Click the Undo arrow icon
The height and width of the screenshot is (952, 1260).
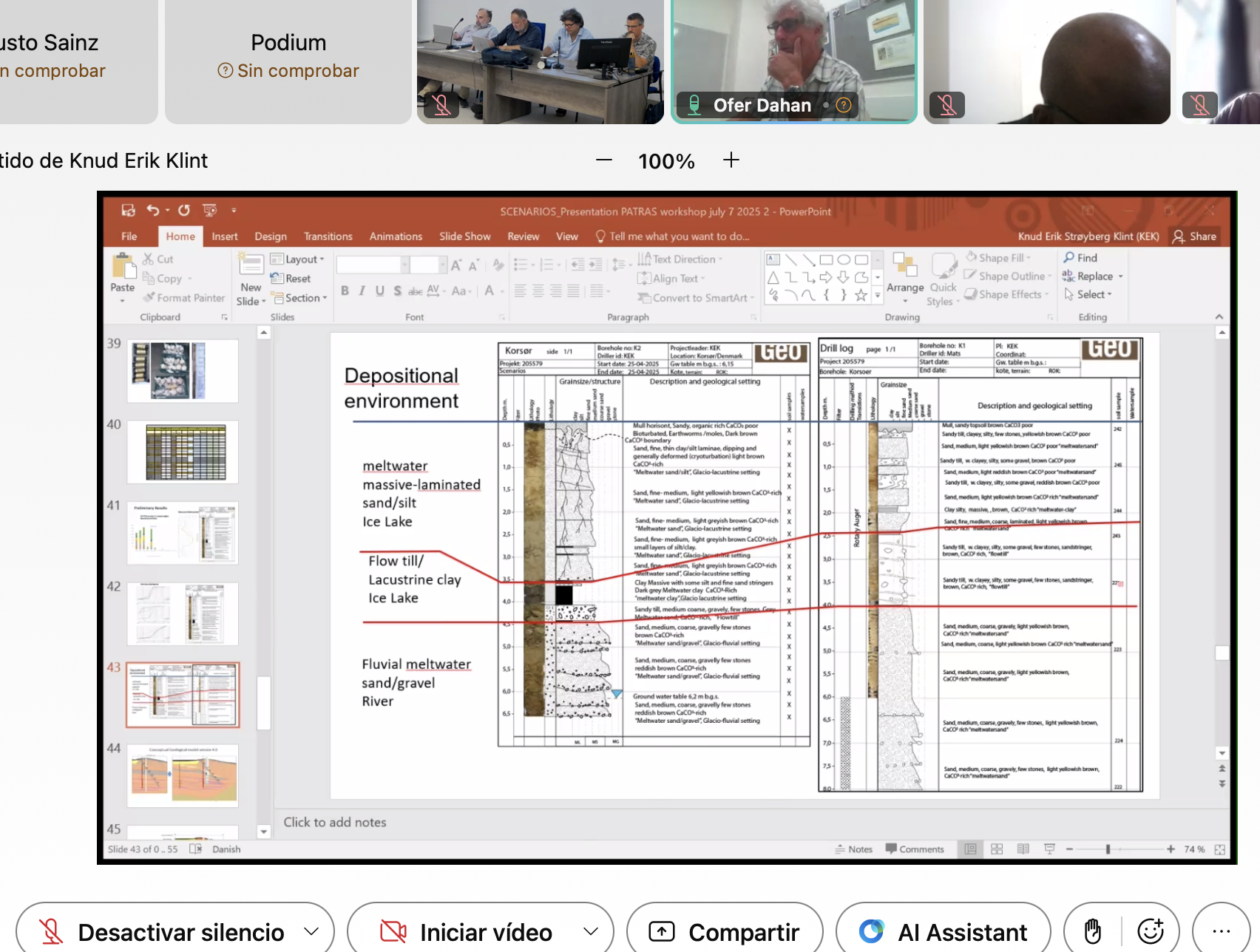pyautogui.click(x=152, y=211)
